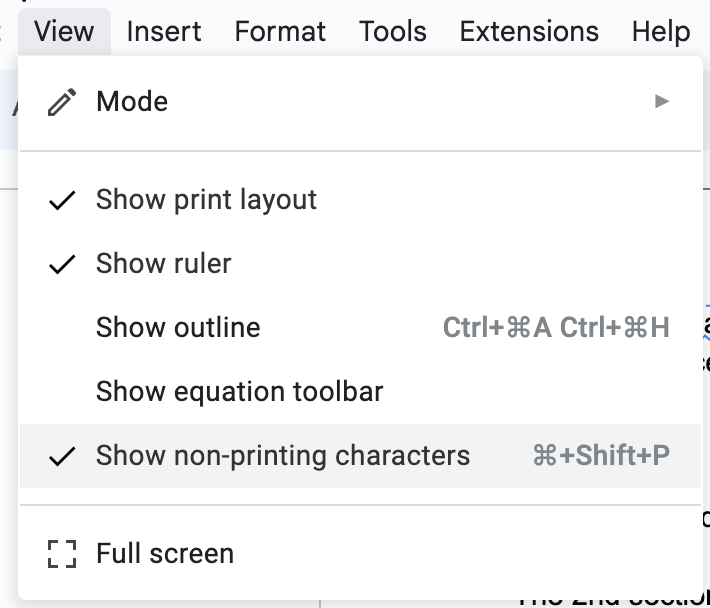Open the Extensions menu
Screen dimensions: 710x608
click(x=529, y=32)
